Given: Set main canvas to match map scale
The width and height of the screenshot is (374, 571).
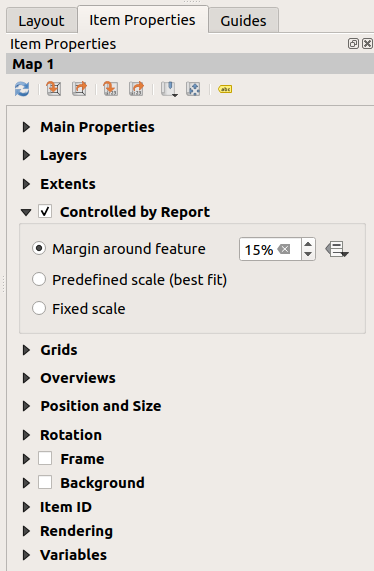Looking at the screenshot, I should 137,89.
